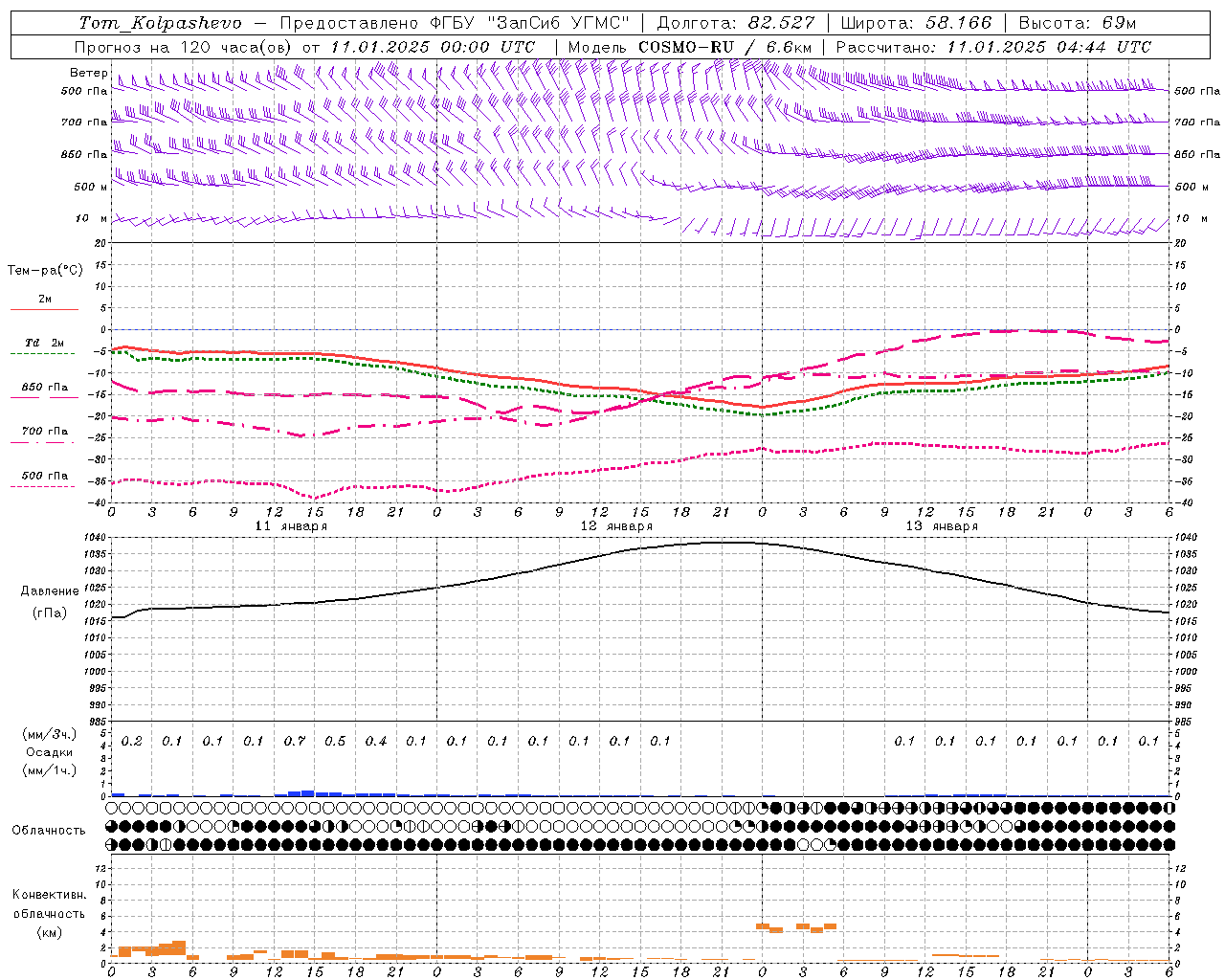Image resolution: width=1225 pixels, height=980 pixels.
Task: Click the precipitation value 0.4
Action: (x=376, y=742)
